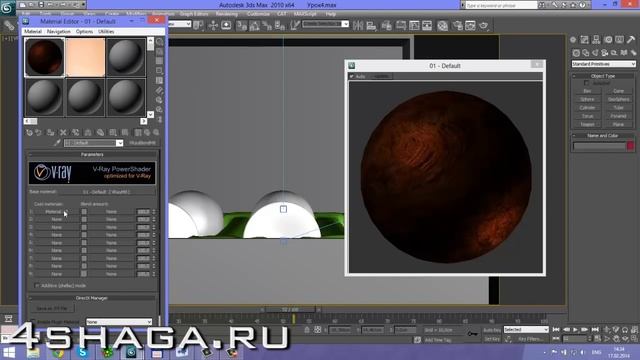Toggle the checkbox for coat material row 5
The image size is (640, 360).
pos(84,243)
